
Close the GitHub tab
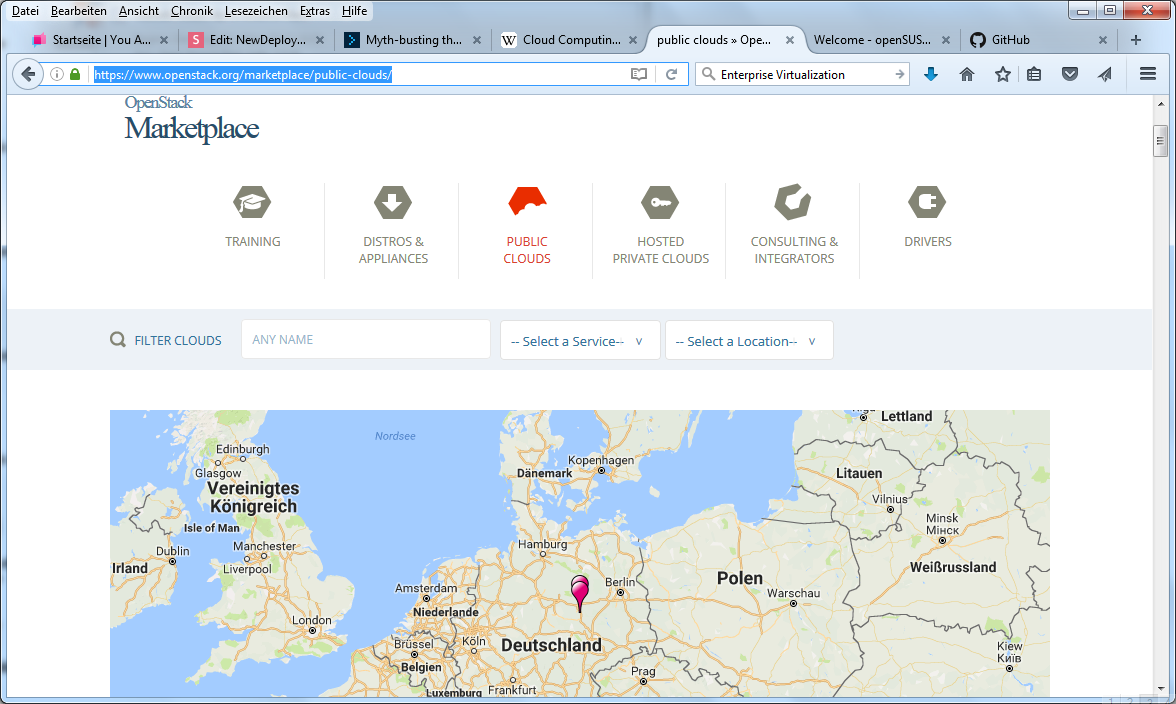tap(1102, 40)
